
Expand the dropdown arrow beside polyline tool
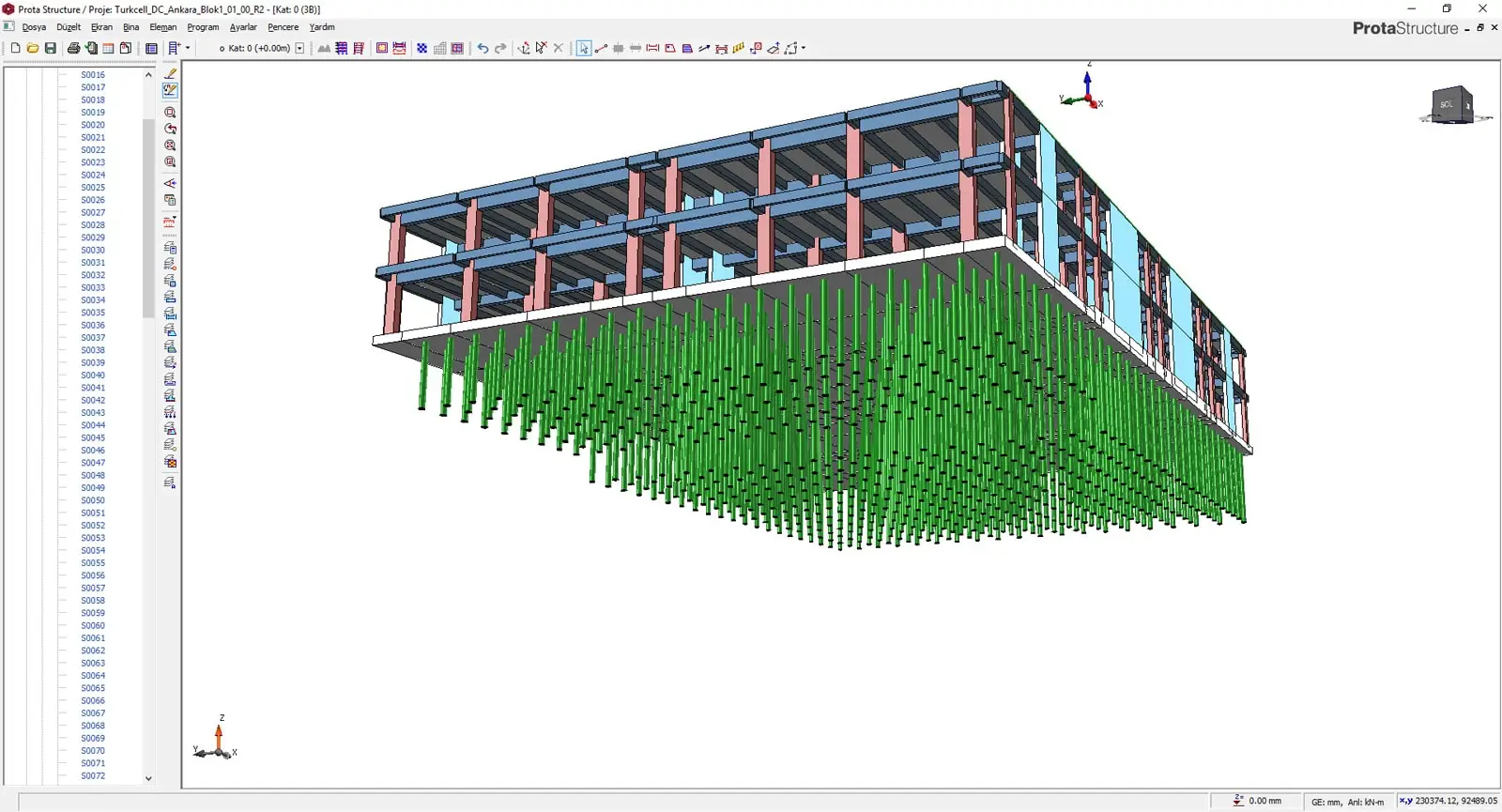coord(804,48)
